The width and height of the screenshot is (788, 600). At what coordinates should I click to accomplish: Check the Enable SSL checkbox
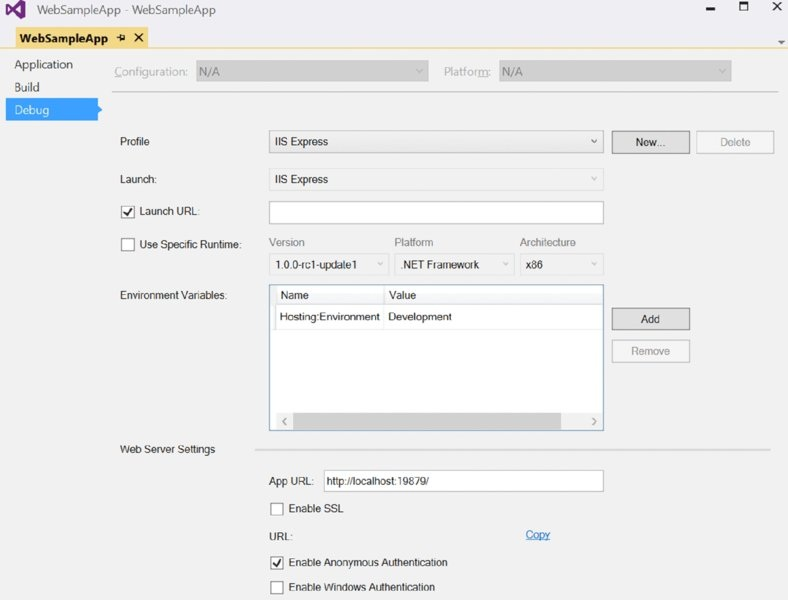pos(276,509)
